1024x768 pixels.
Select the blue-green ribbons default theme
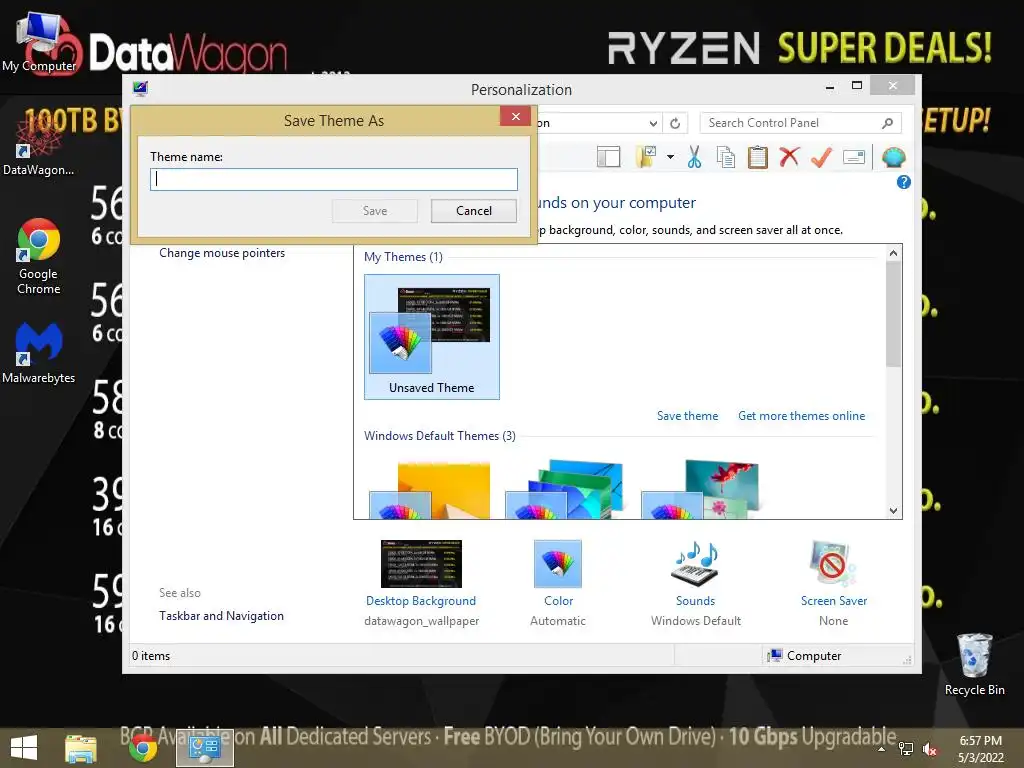565,490
